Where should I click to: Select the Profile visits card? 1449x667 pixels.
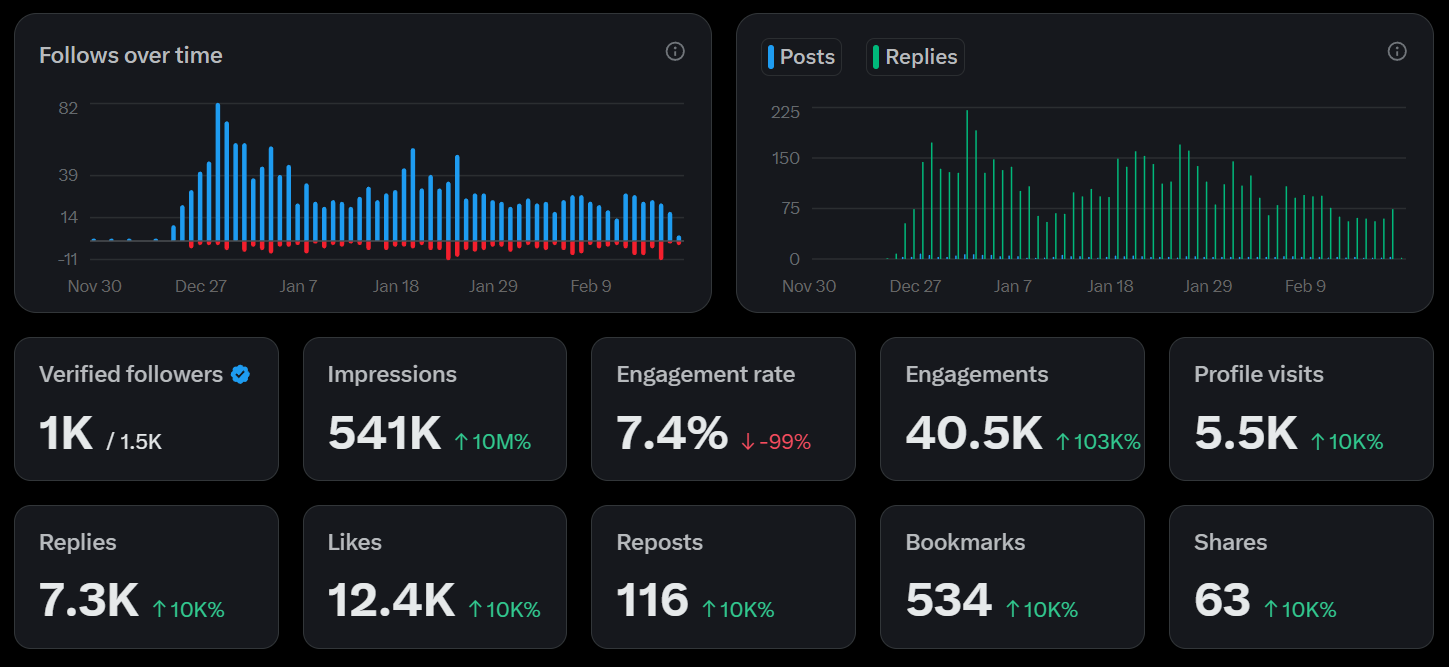click(x=1300, y=408)
